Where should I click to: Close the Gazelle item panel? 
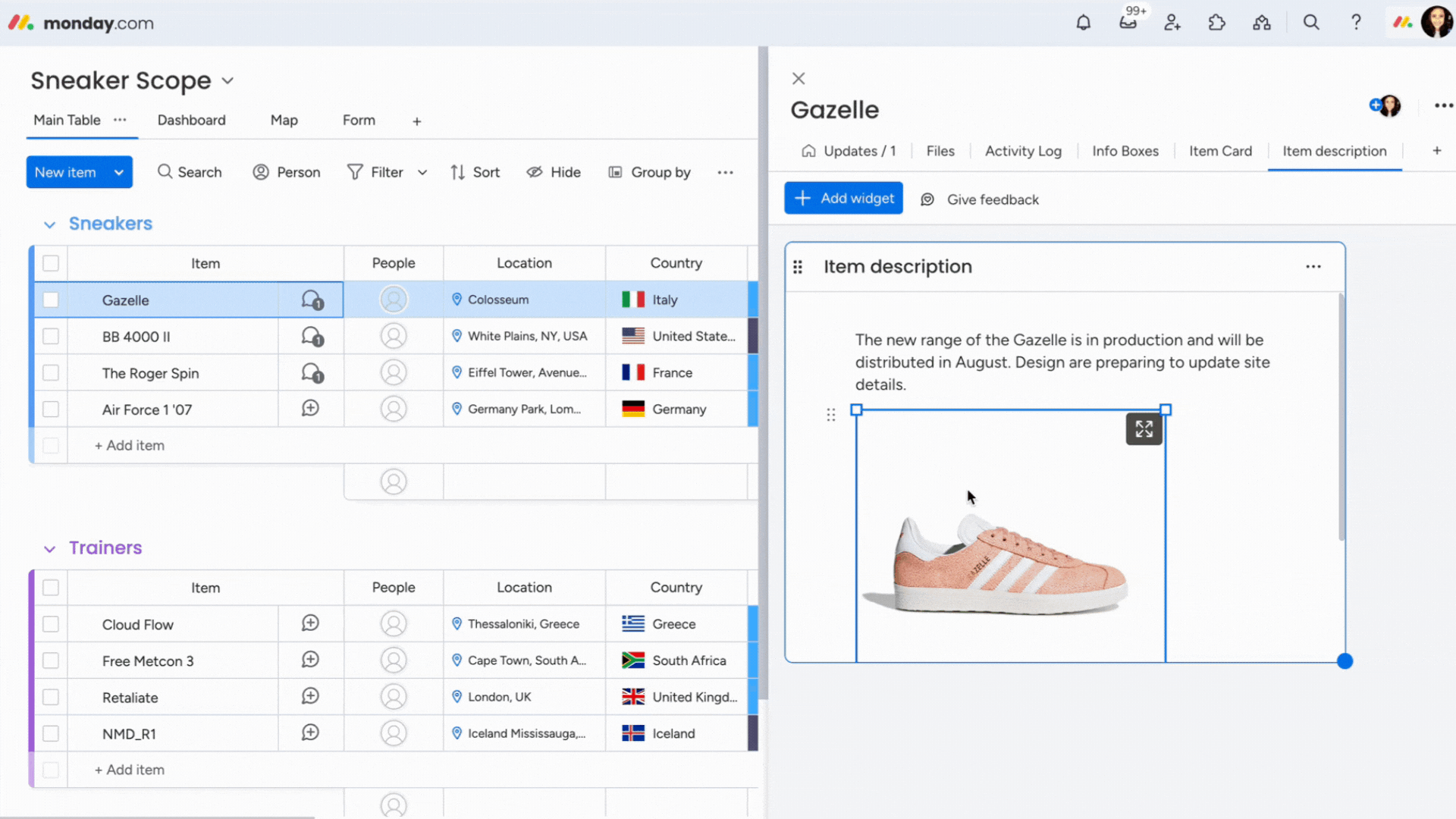[x=799, y=78]
